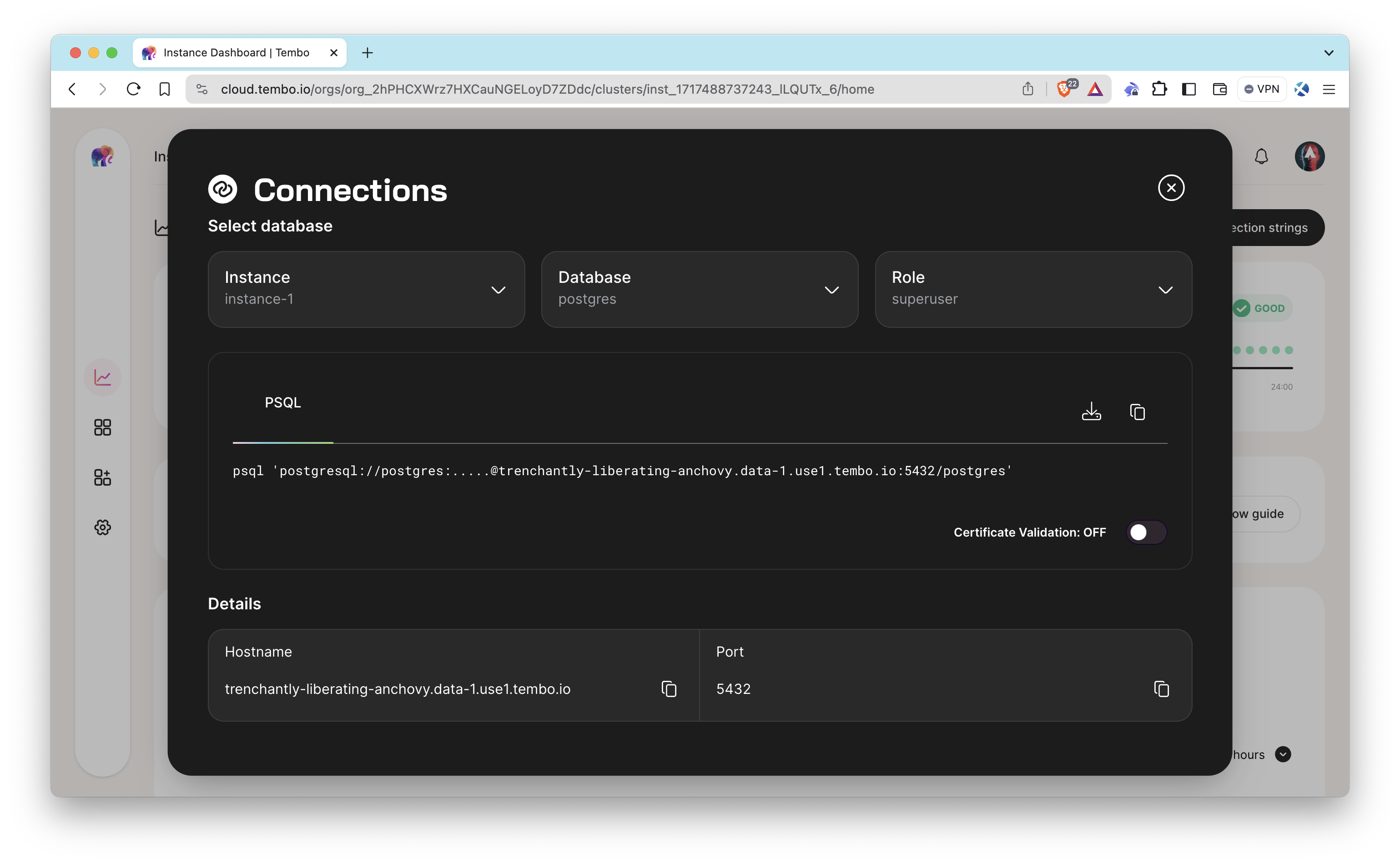1400x864 pixels.
Task: Open the Tembo elephant home logo
Action: [103, 156]
